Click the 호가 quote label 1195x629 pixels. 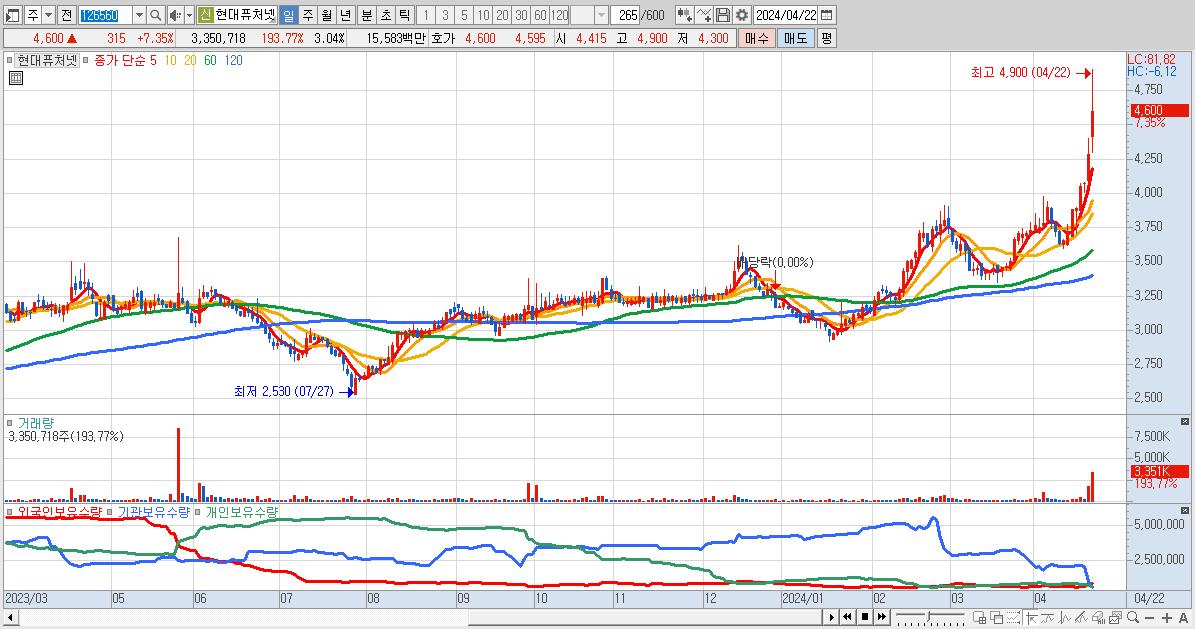tap(443, 38)
